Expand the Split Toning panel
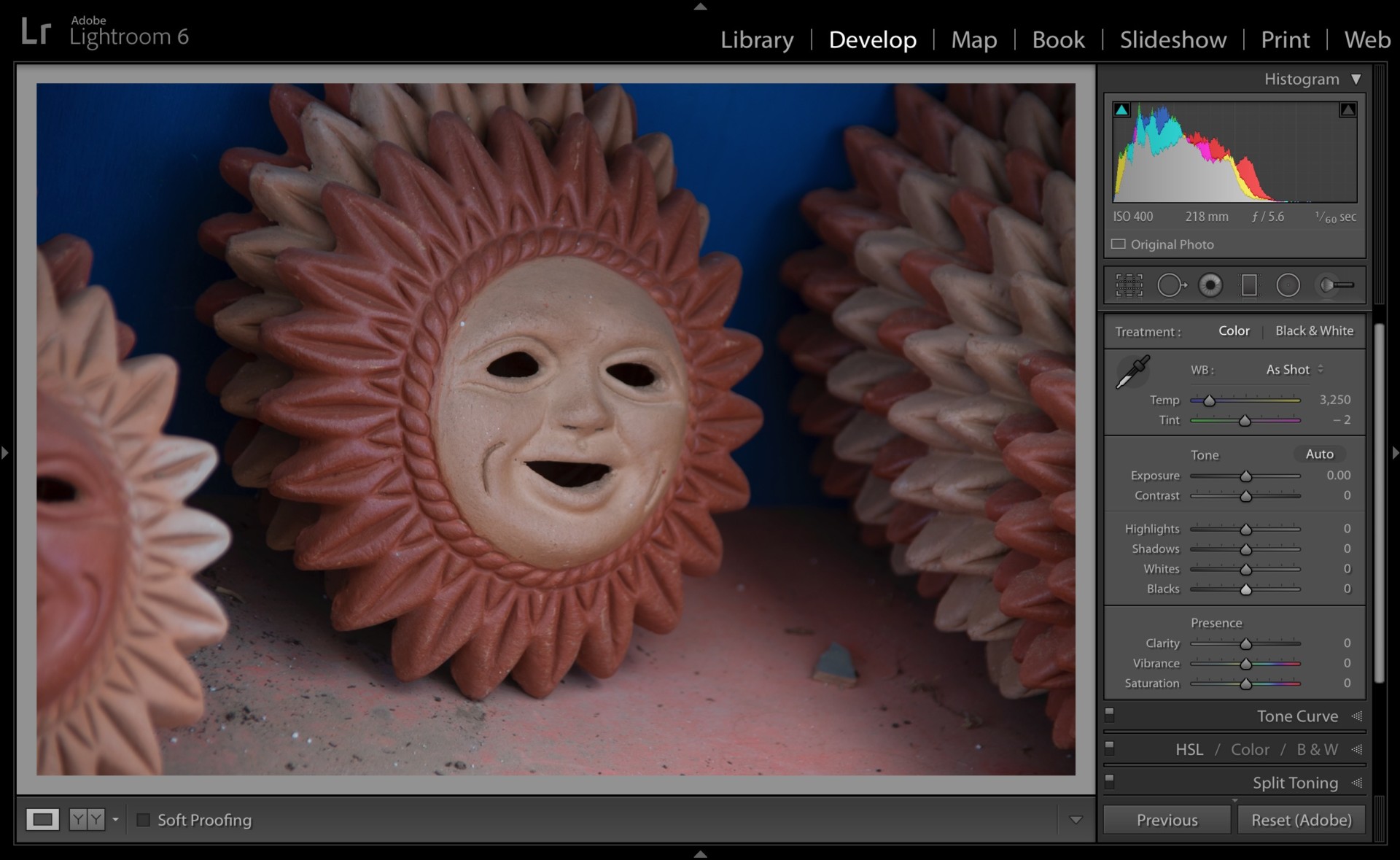Screen dimensions: 1400x860 pos(1295,783)
